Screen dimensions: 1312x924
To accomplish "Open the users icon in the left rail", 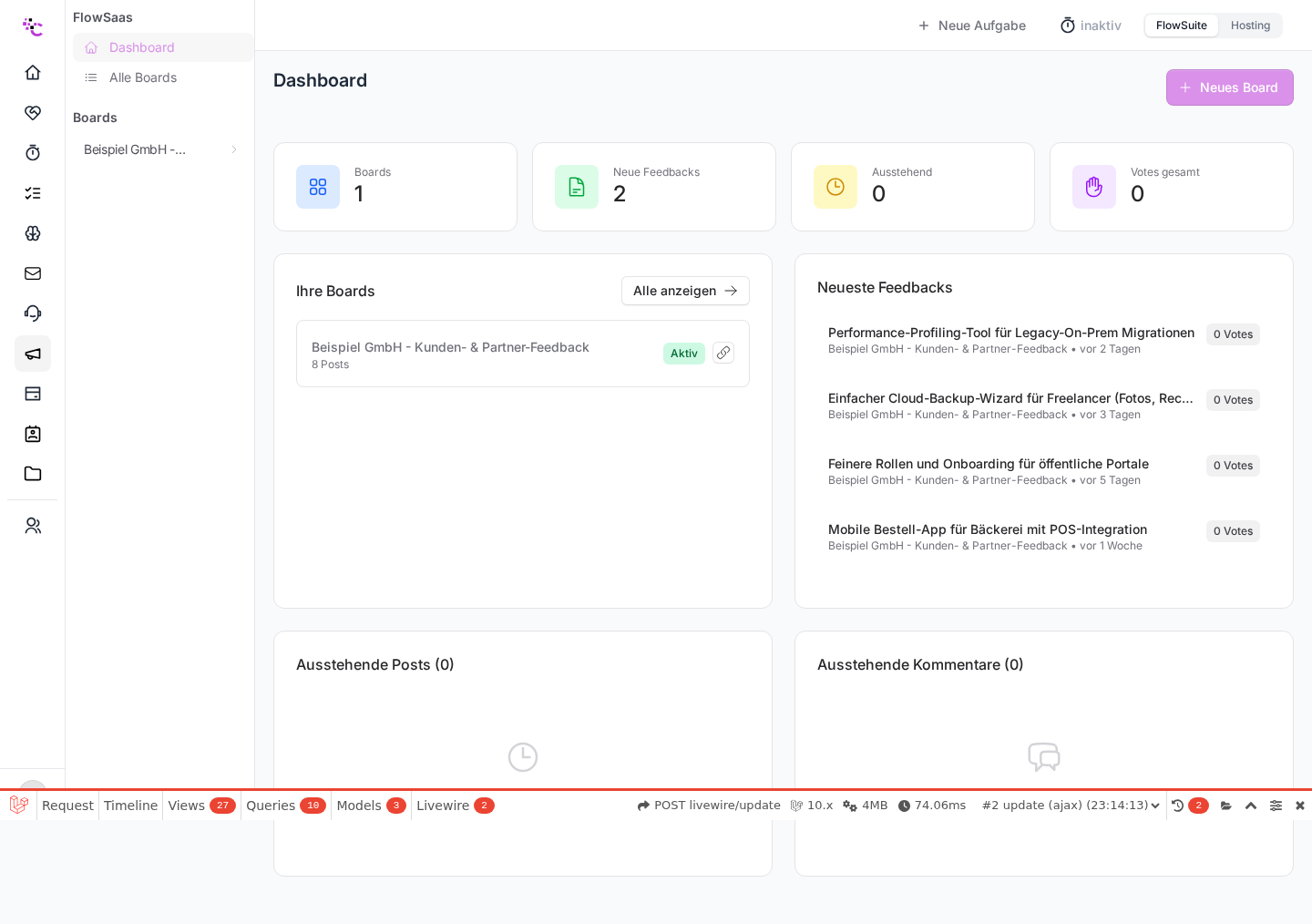I will coord(33,526).
